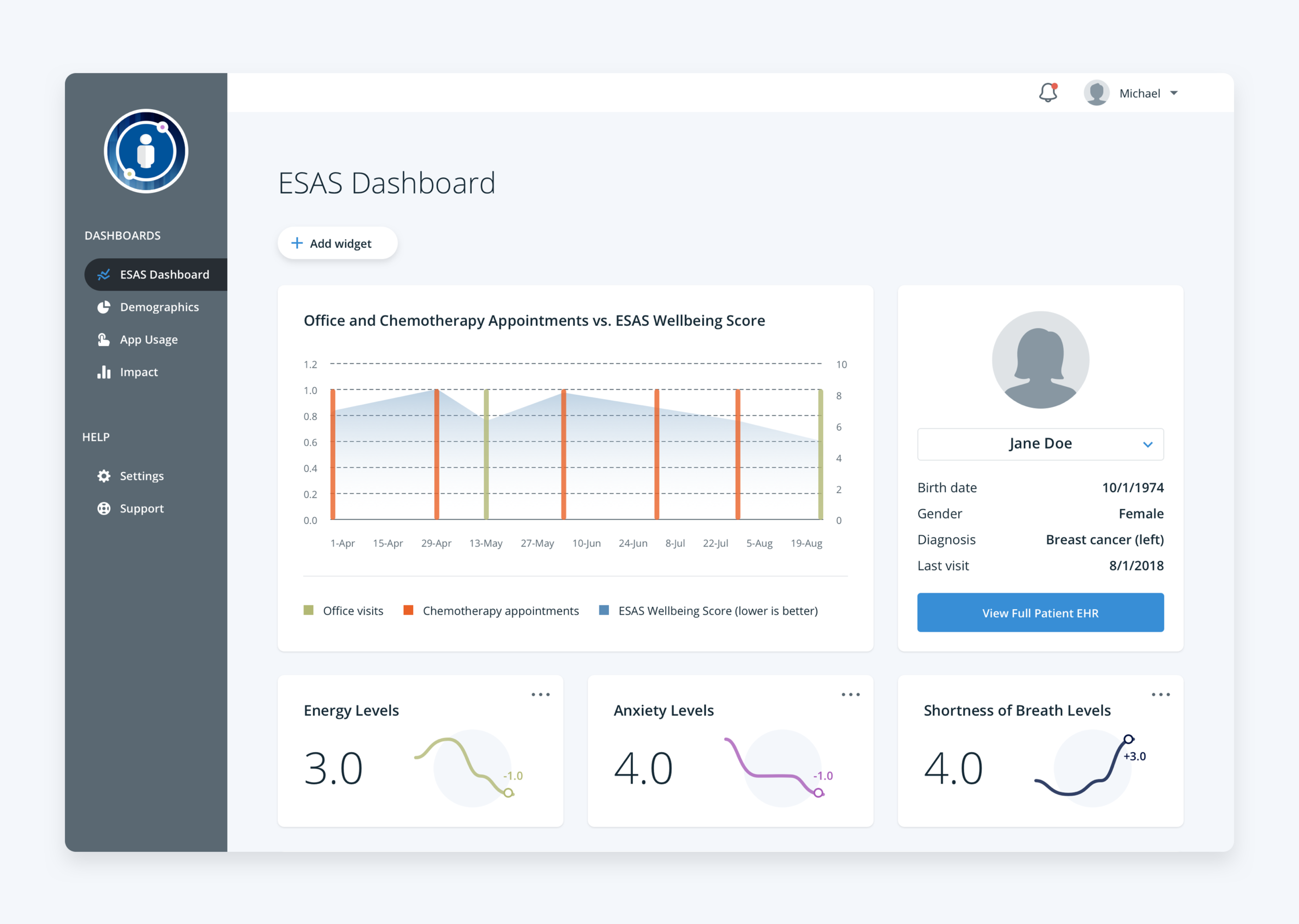
Task: Go to the Demographics dashboard
Action: [x=159, y=307]
